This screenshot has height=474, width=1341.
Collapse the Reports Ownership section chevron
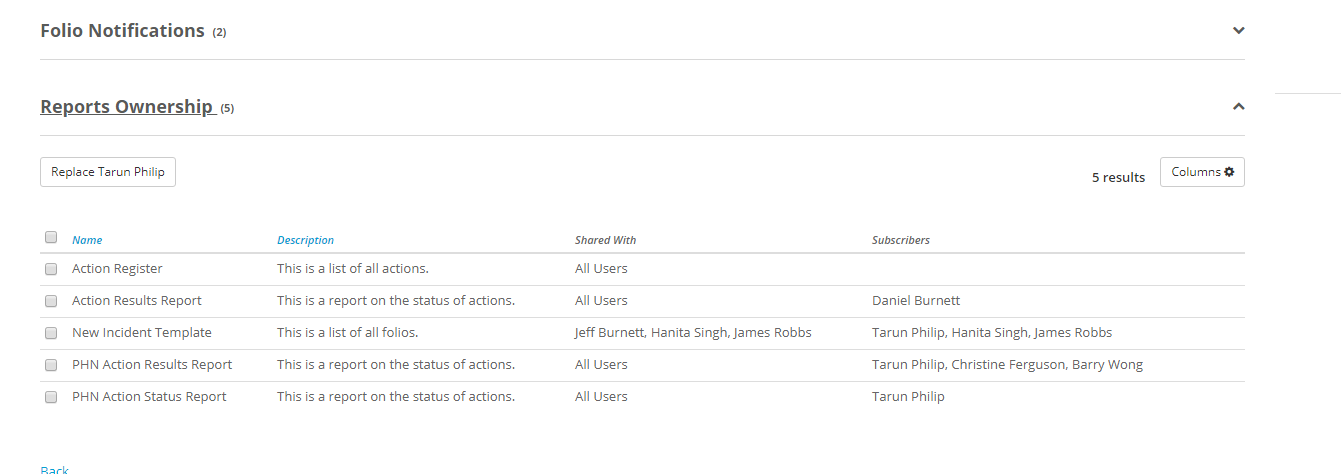[x=1238, y=106]
